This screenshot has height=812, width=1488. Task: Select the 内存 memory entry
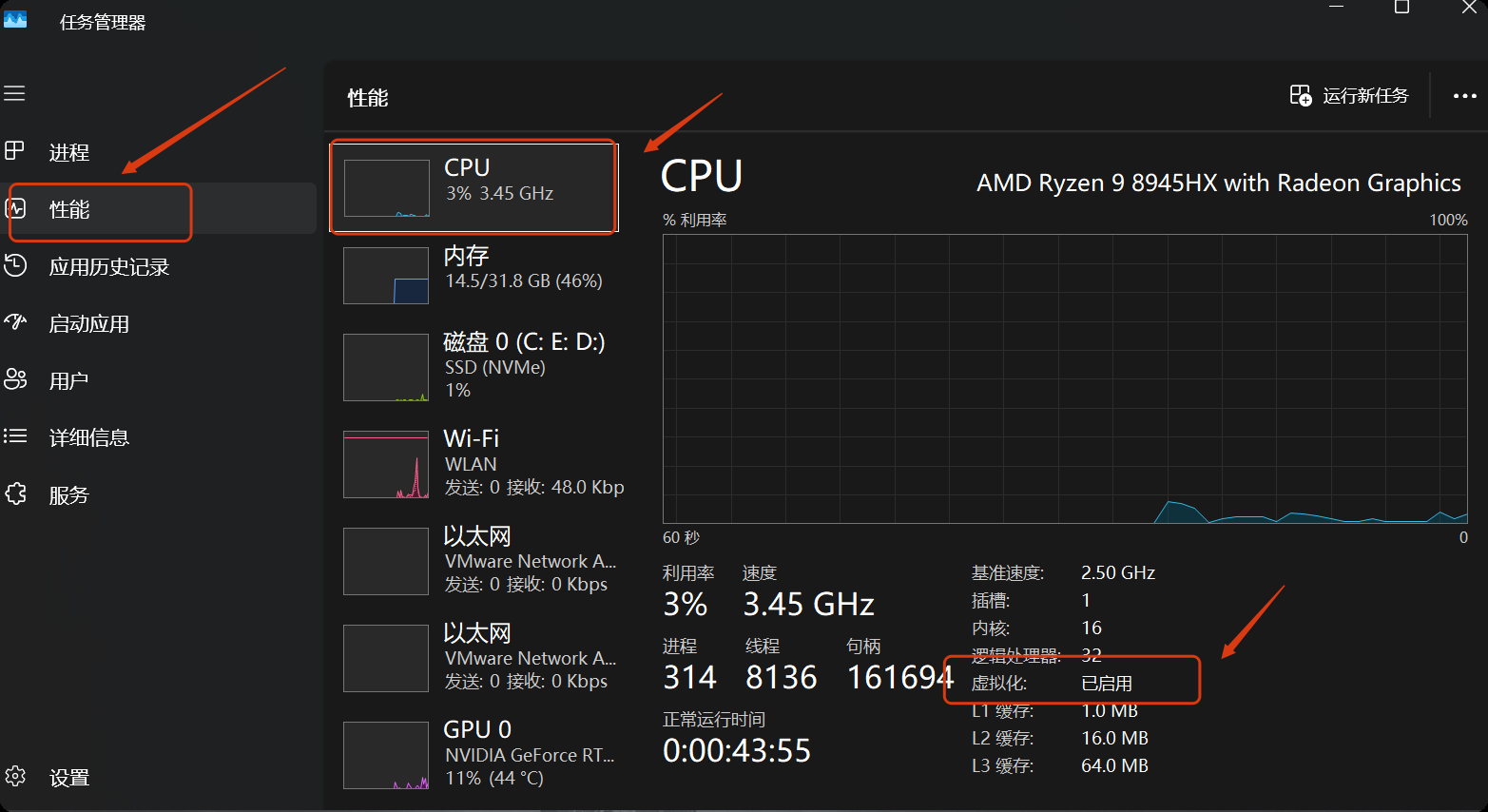[x=479, y=274]
